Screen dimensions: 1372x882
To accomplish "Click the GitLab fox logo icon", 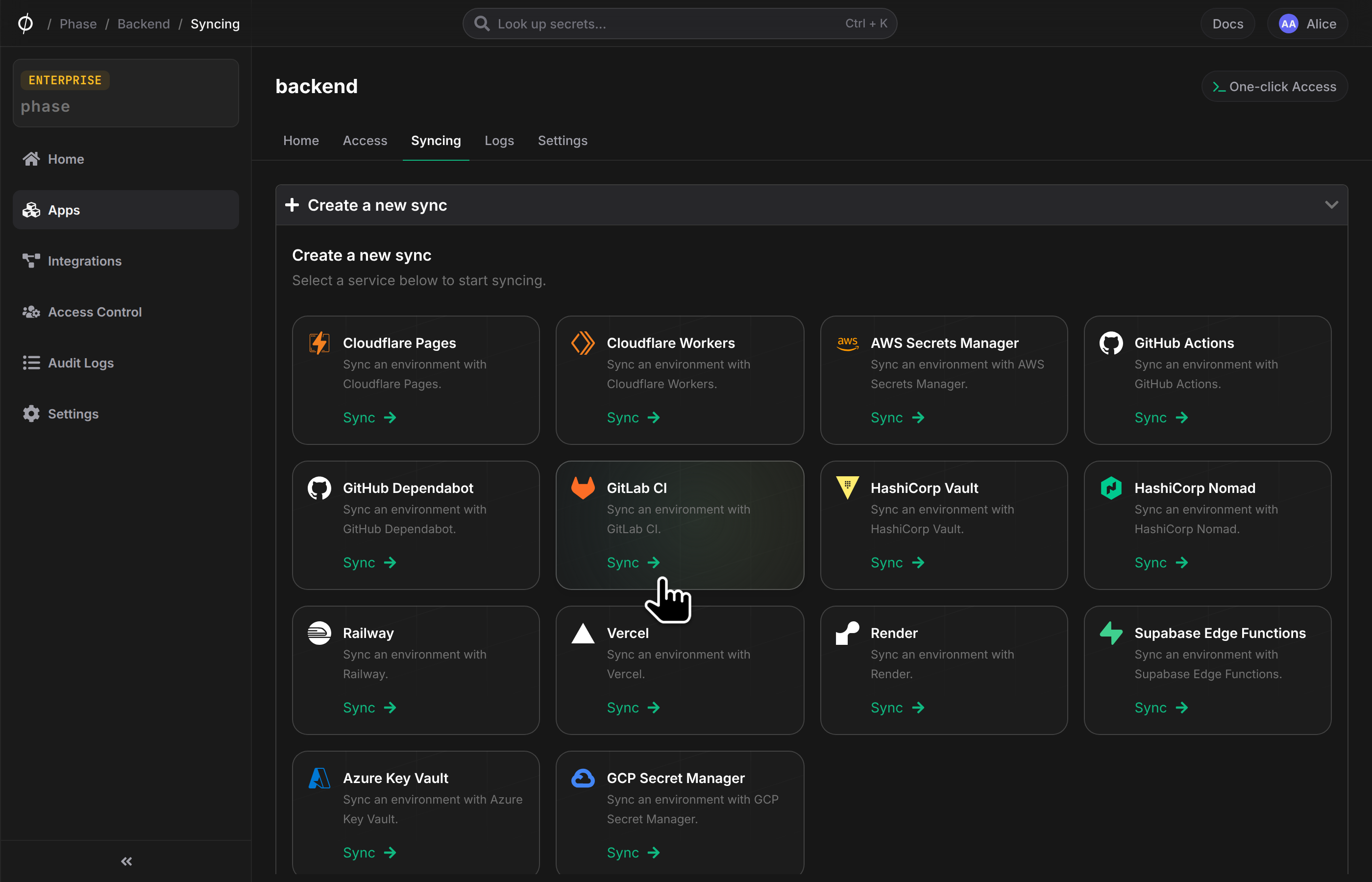I will pos(583,488).
